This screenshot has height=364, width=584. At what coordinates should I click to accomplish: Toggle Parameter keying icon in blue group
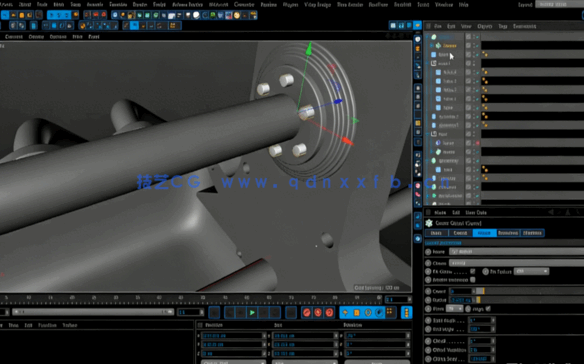click(379, 312)
